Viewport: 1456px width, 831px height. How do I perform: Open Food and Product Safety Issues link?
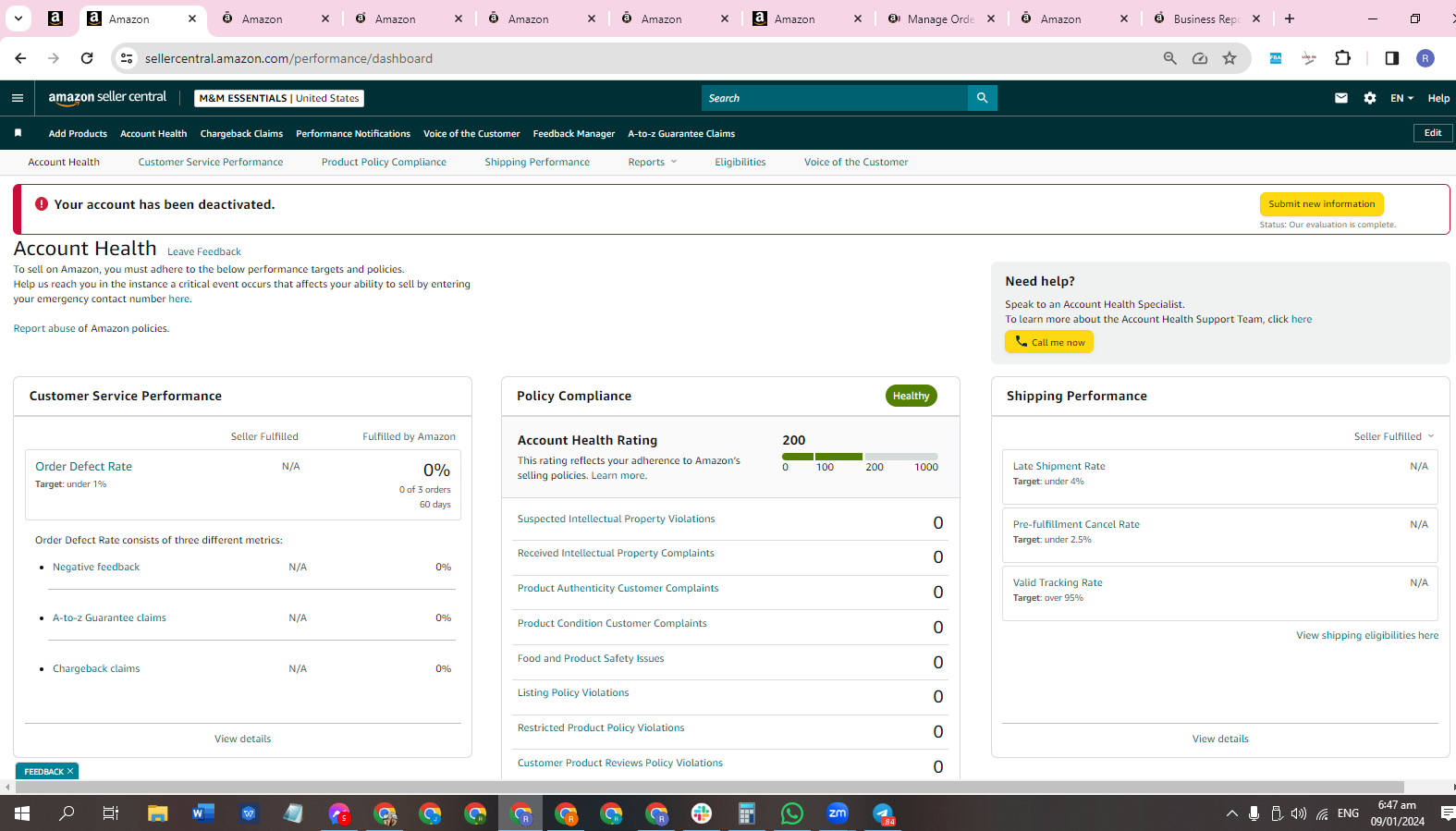[x=591, y=659]
